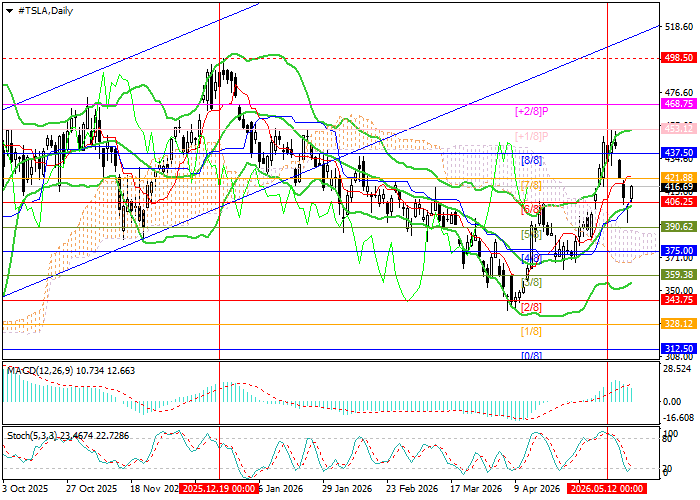Viewport: 700px width, 500px height.
Task: Click the 28.524 MACD scale value
Action: [679, 370]
